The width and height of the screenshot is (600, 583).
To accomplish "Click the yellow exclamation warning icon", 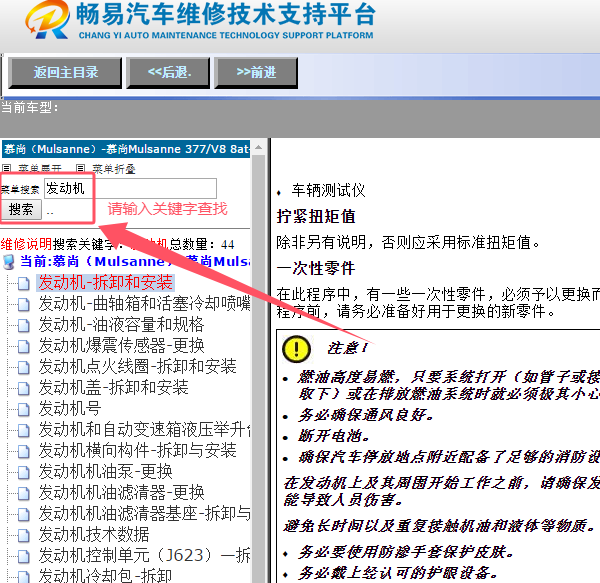I will tap(296, 349).
